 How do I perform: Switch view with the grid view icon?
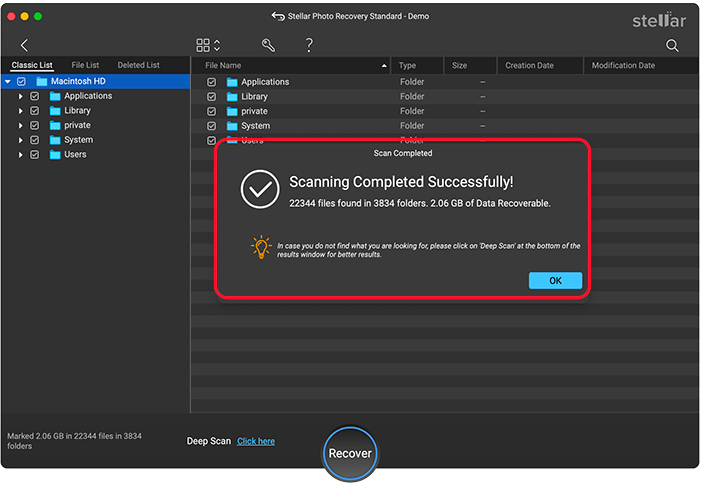click(x=203, y=45)
